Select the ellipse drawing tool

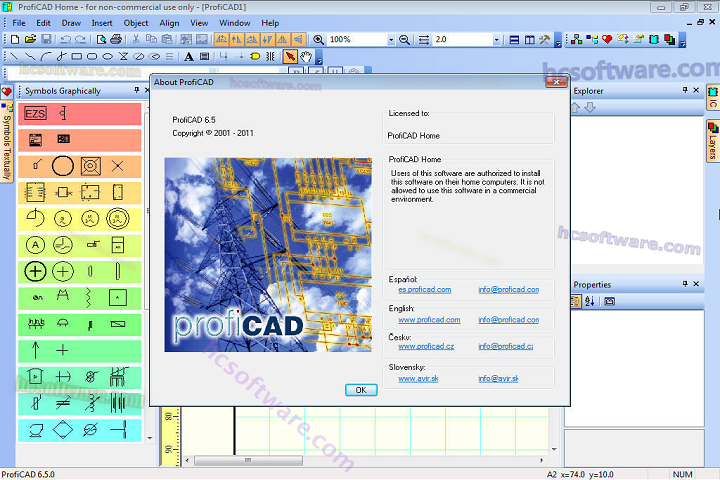(107, 56)
